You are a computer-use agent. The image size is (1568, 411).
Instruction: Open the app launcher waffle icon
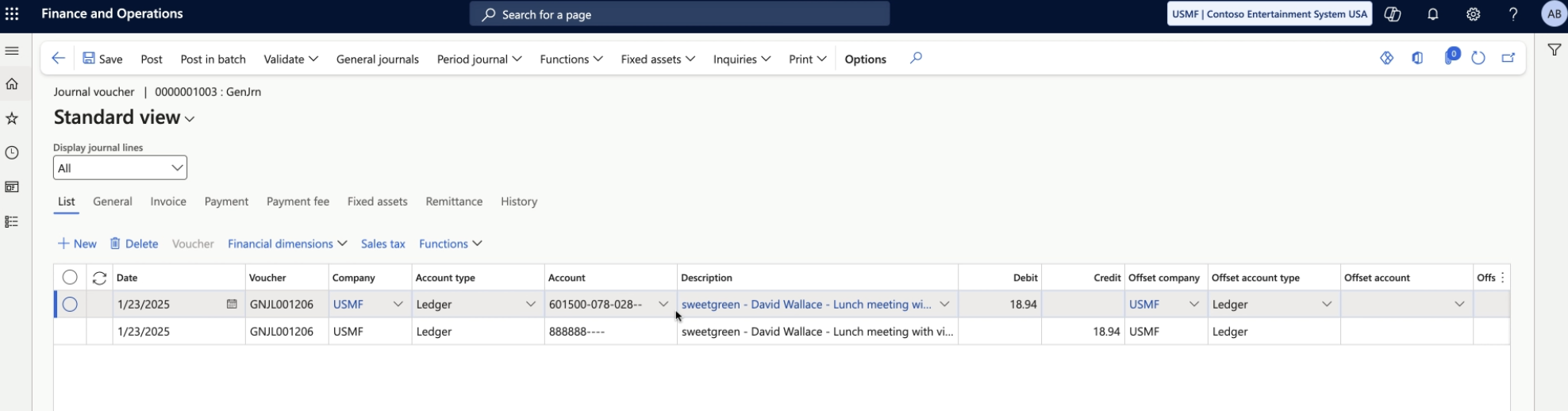coord(12,14)
